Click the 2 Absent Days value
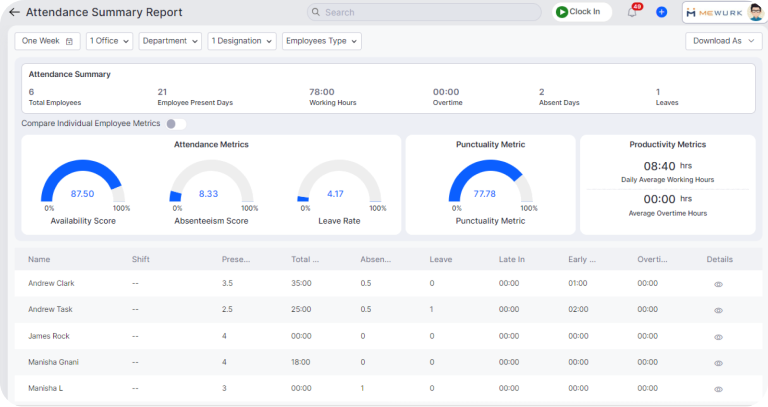The width and height of the screenshot is (768, 407). (x=542, y=92)
